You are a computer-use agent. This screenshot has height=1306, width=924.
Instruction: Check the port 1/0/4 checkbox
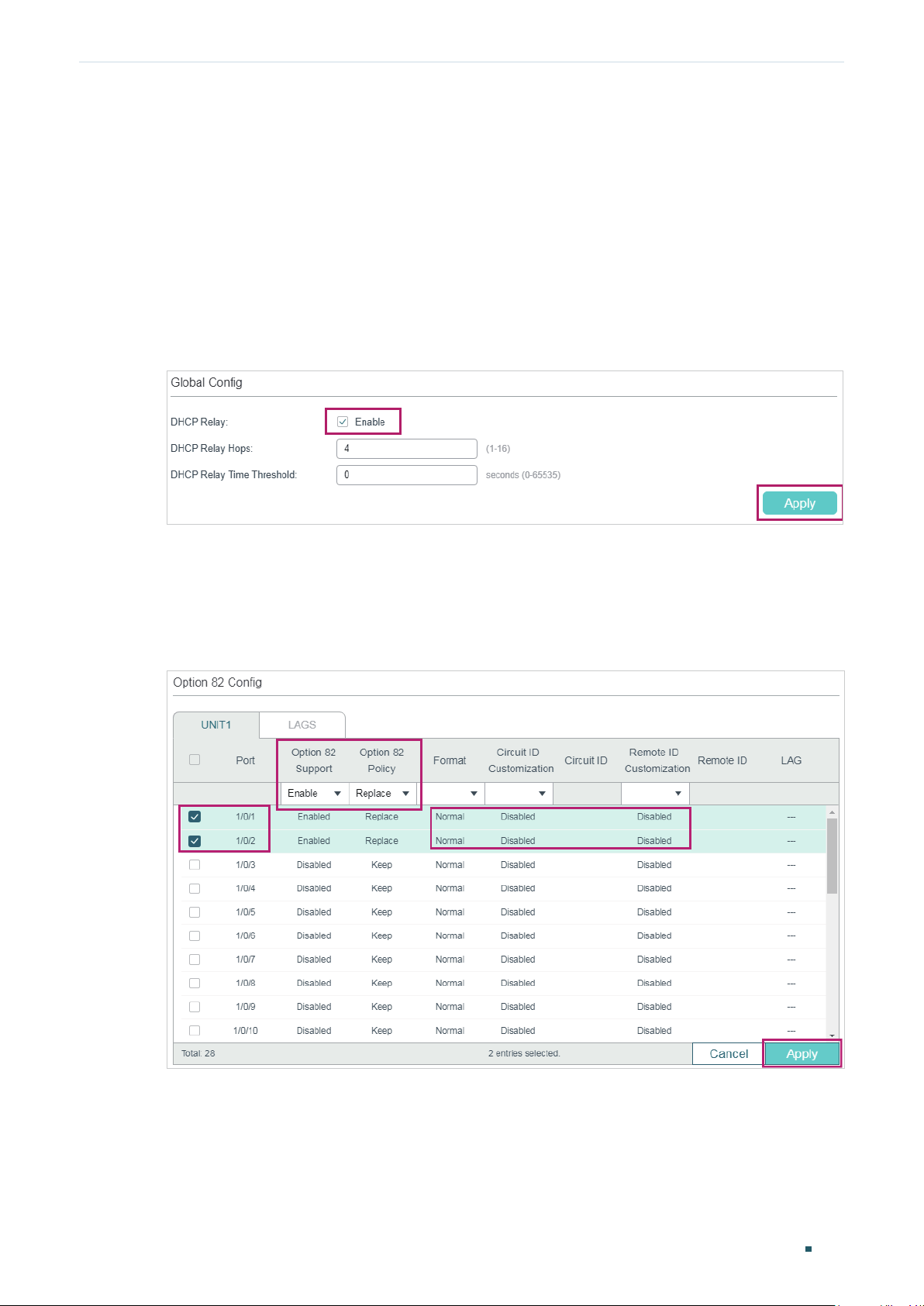[195, 888]
